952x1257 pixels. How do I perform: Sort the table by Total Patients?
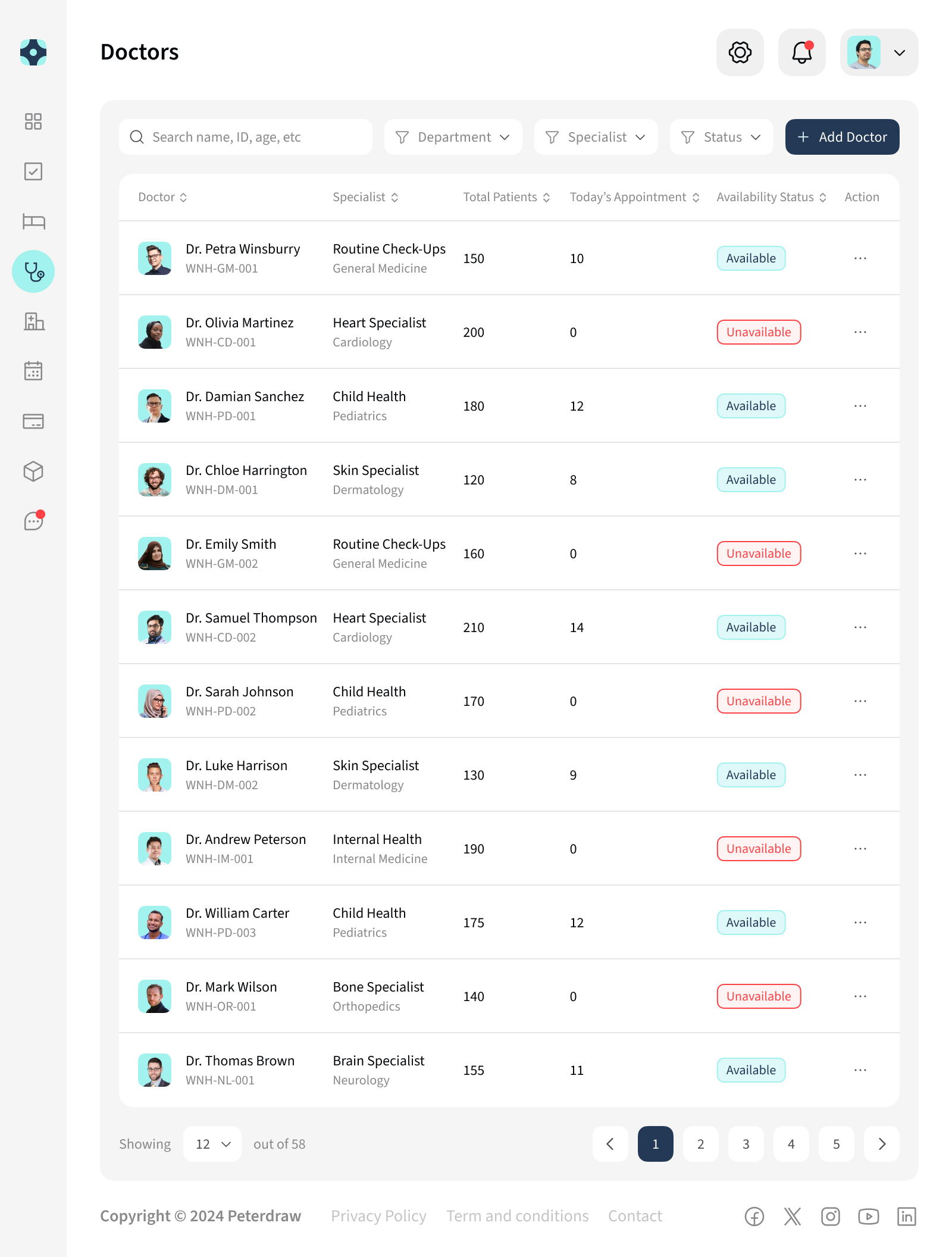tap(506, 197)
